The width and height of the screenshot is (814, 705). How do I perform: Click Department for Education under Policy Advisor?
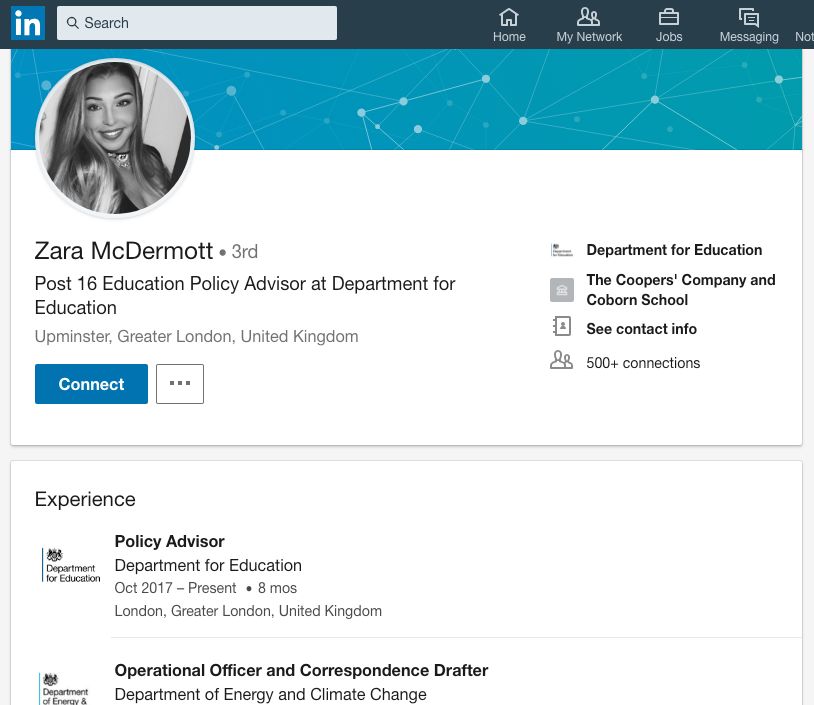pyautogui.click(x=208, y=565)
